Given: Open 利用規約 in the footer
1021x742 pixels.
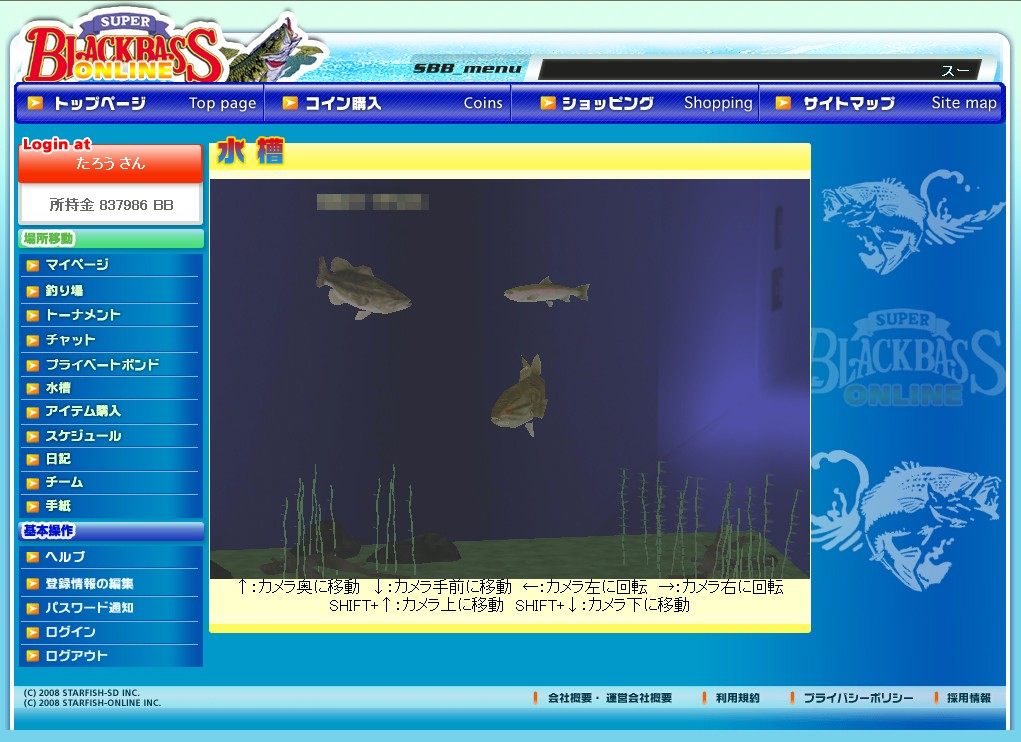Looking at the screenshot, I should [x=737, y=698].
